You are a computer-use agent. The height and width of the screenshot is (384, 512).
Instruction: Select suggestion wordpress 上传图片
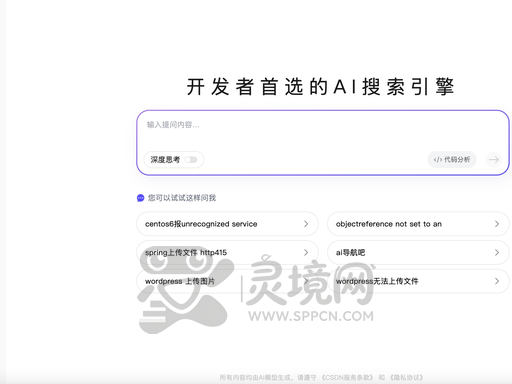227,281
